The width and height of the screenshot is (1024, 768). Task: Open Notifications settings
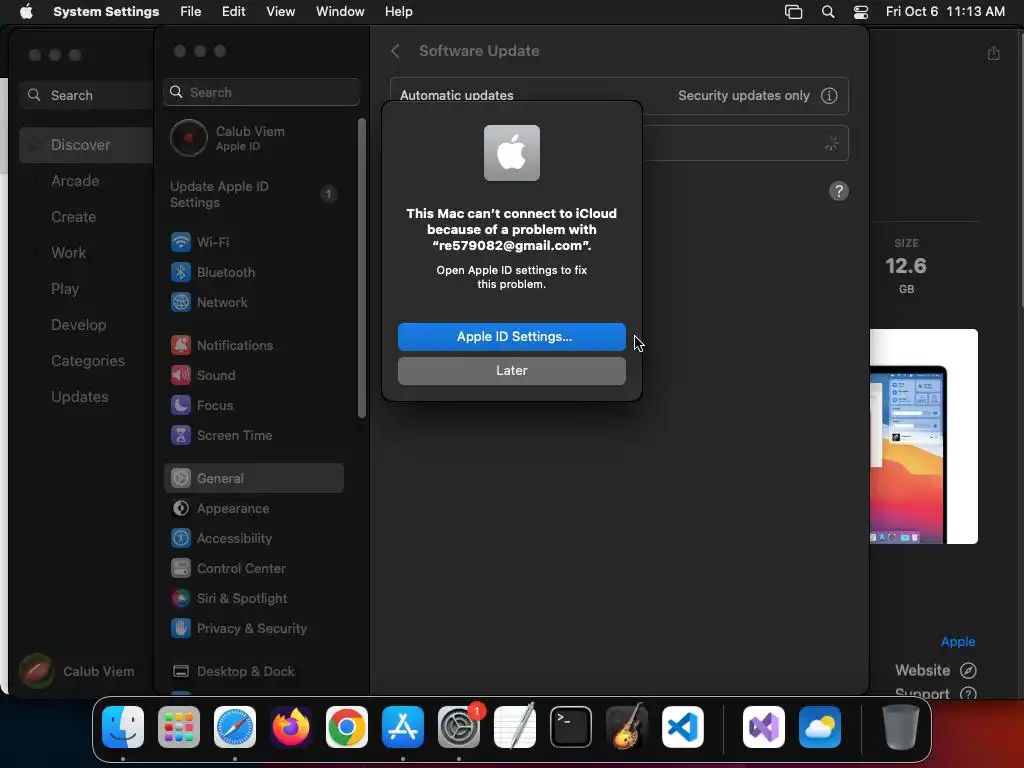[253, 345]
